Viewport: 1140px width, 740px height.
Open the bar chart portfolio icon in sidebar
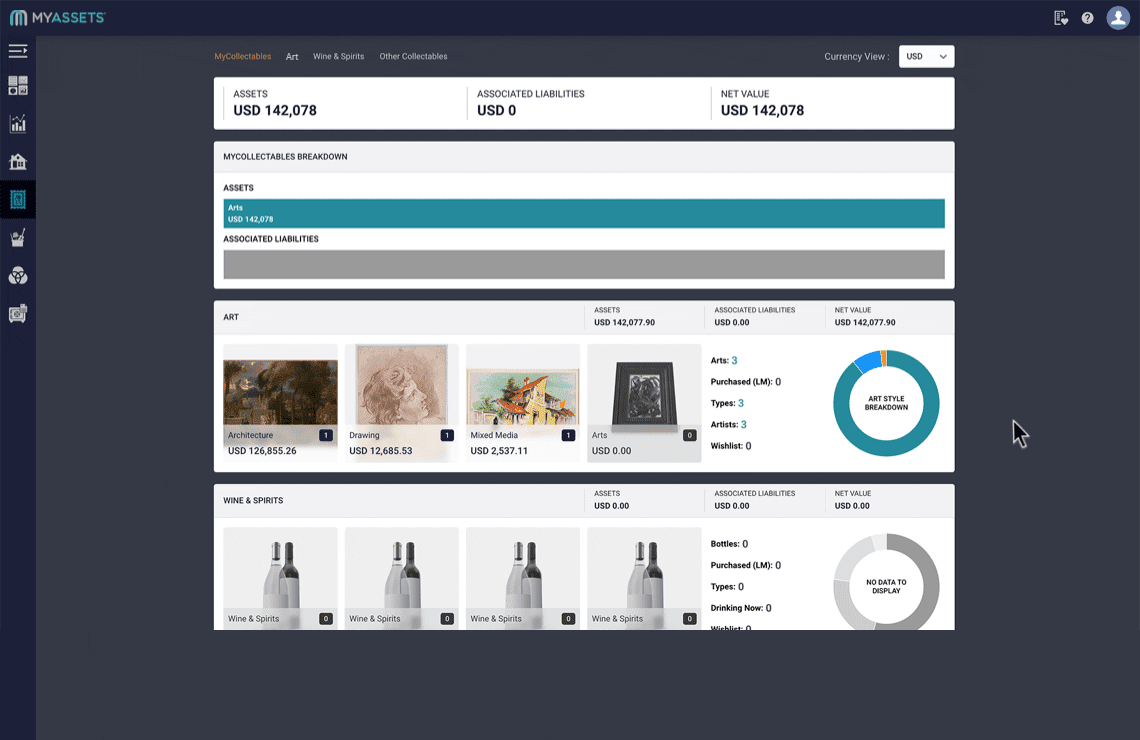[x=17, y=124]
